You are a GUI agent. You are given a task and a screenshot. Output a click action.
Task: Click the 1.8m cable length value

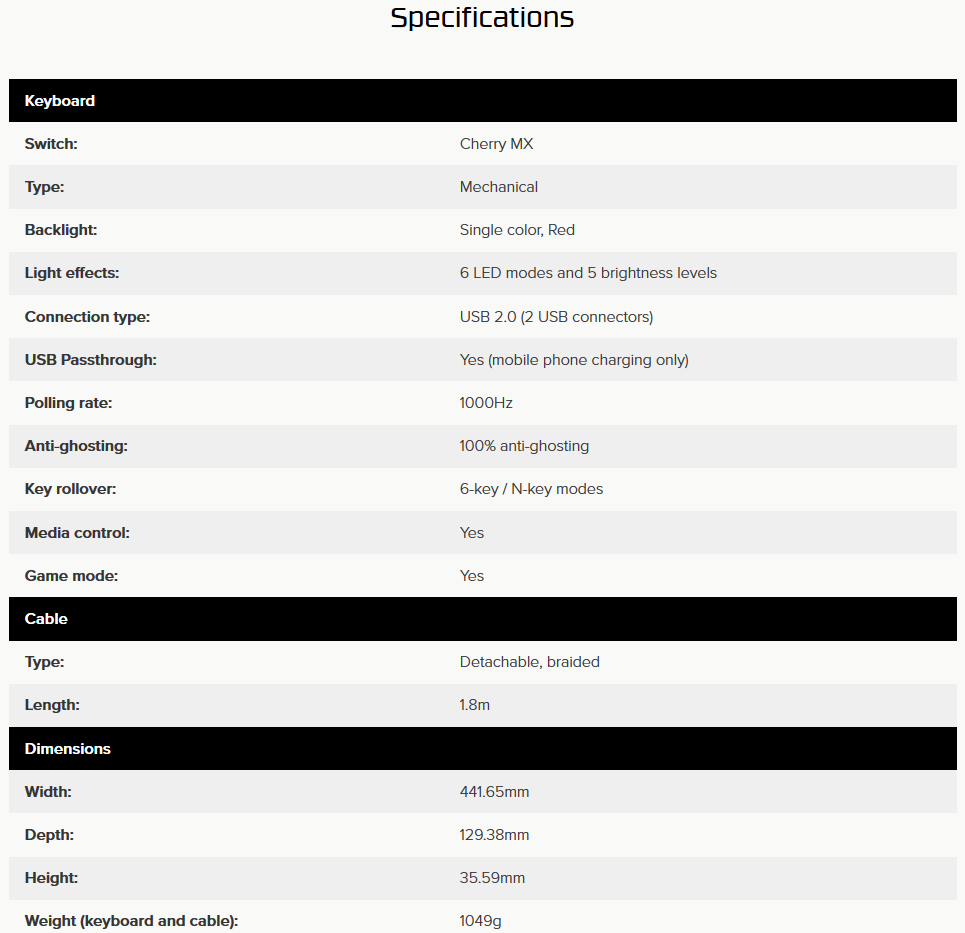475,705
